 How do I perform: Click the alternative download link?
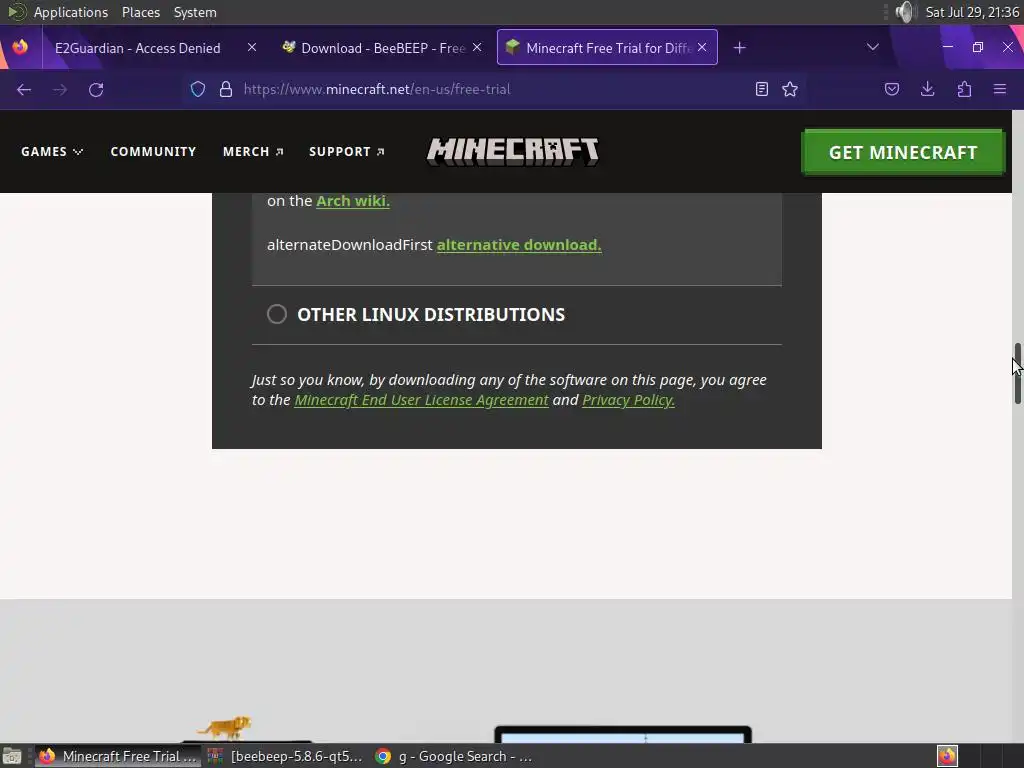click(519, 245)
